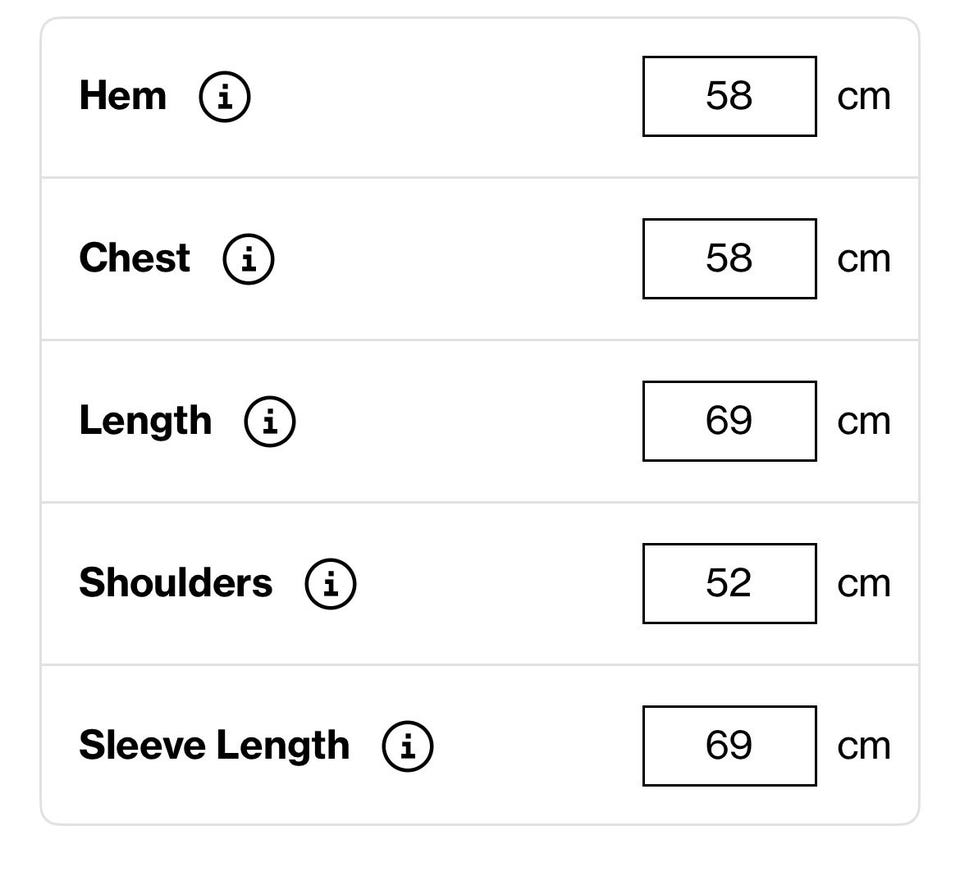Tap the Shoulders label text
960x876 pixels.
[x=175, y=583]
